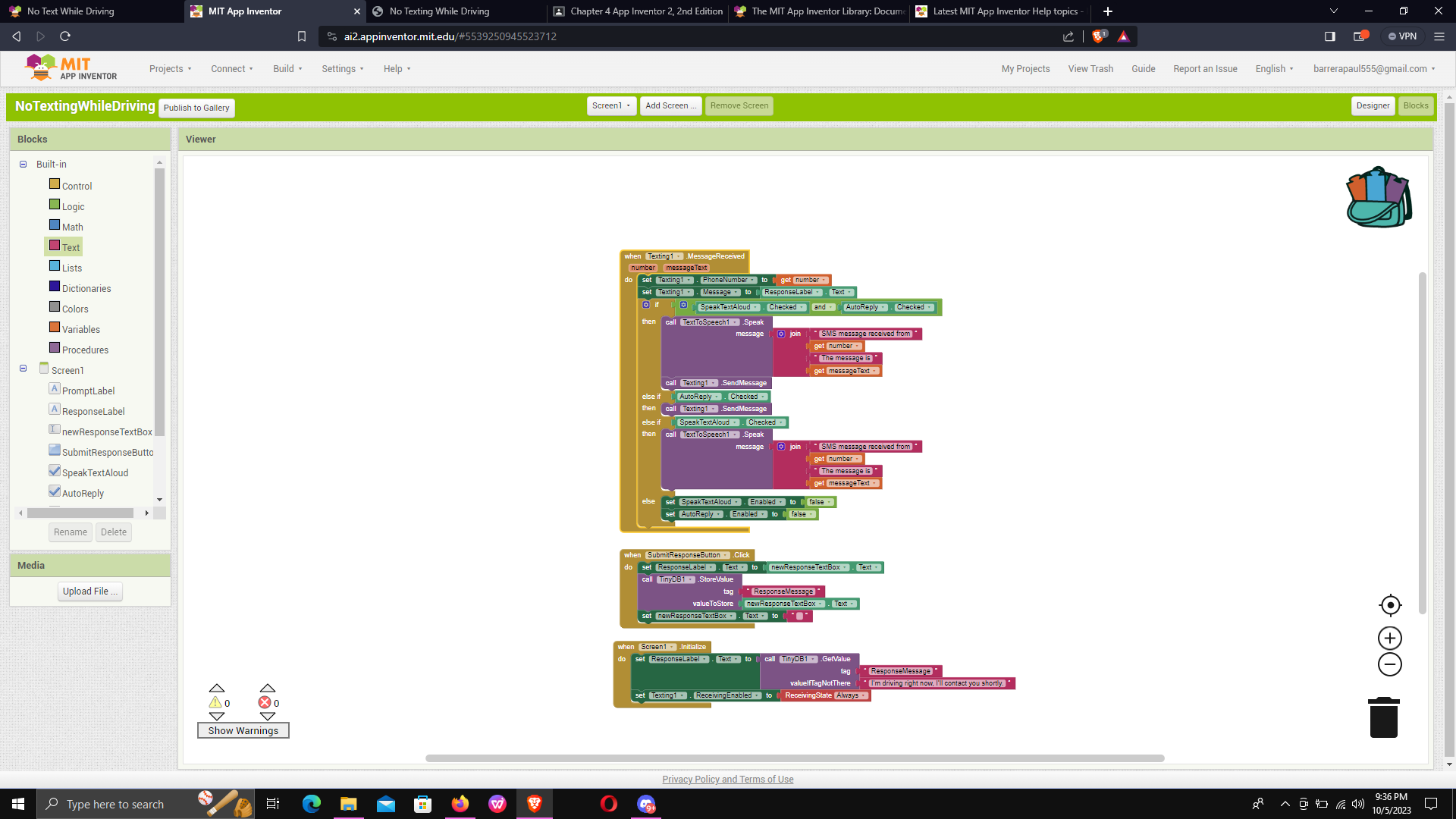Click the Projects menu item

169,68
